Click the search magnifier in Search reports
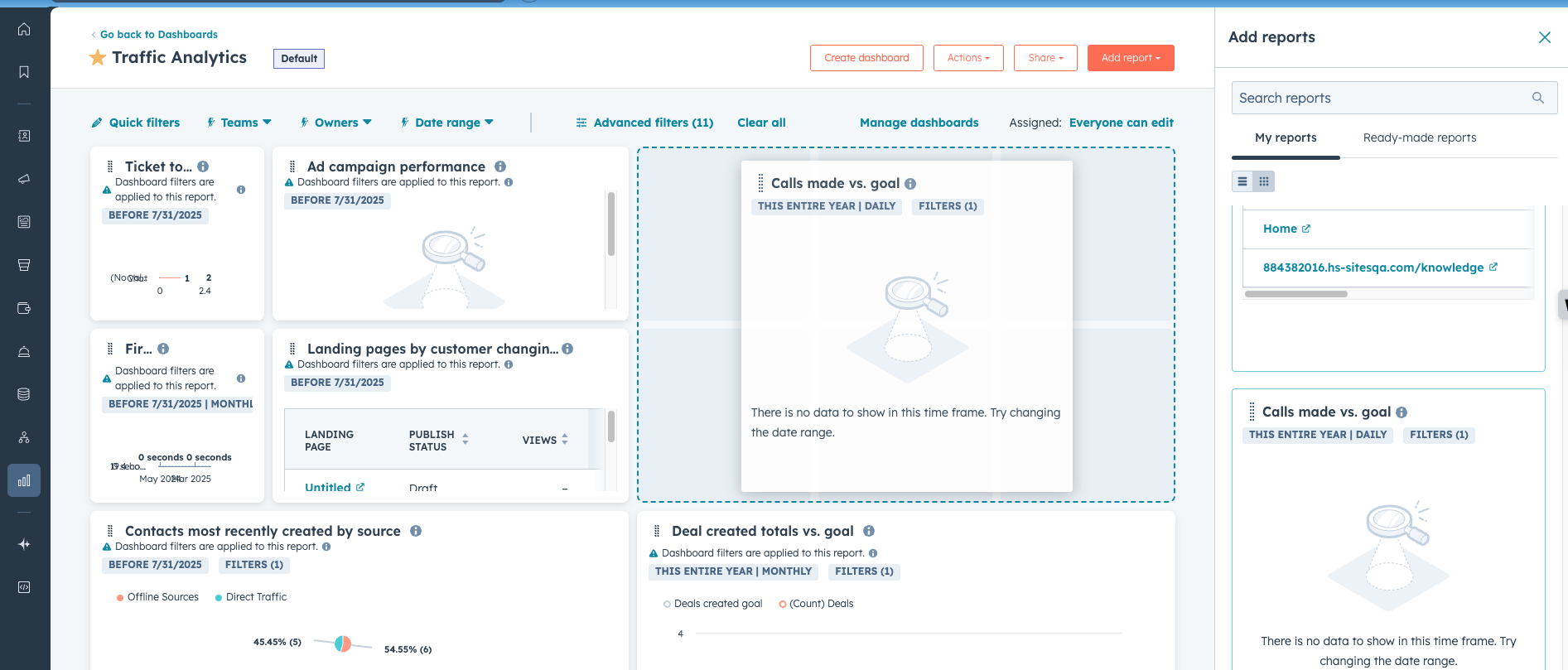Viewport: 1568px width, 670px height. click(x=1537, y=98)
